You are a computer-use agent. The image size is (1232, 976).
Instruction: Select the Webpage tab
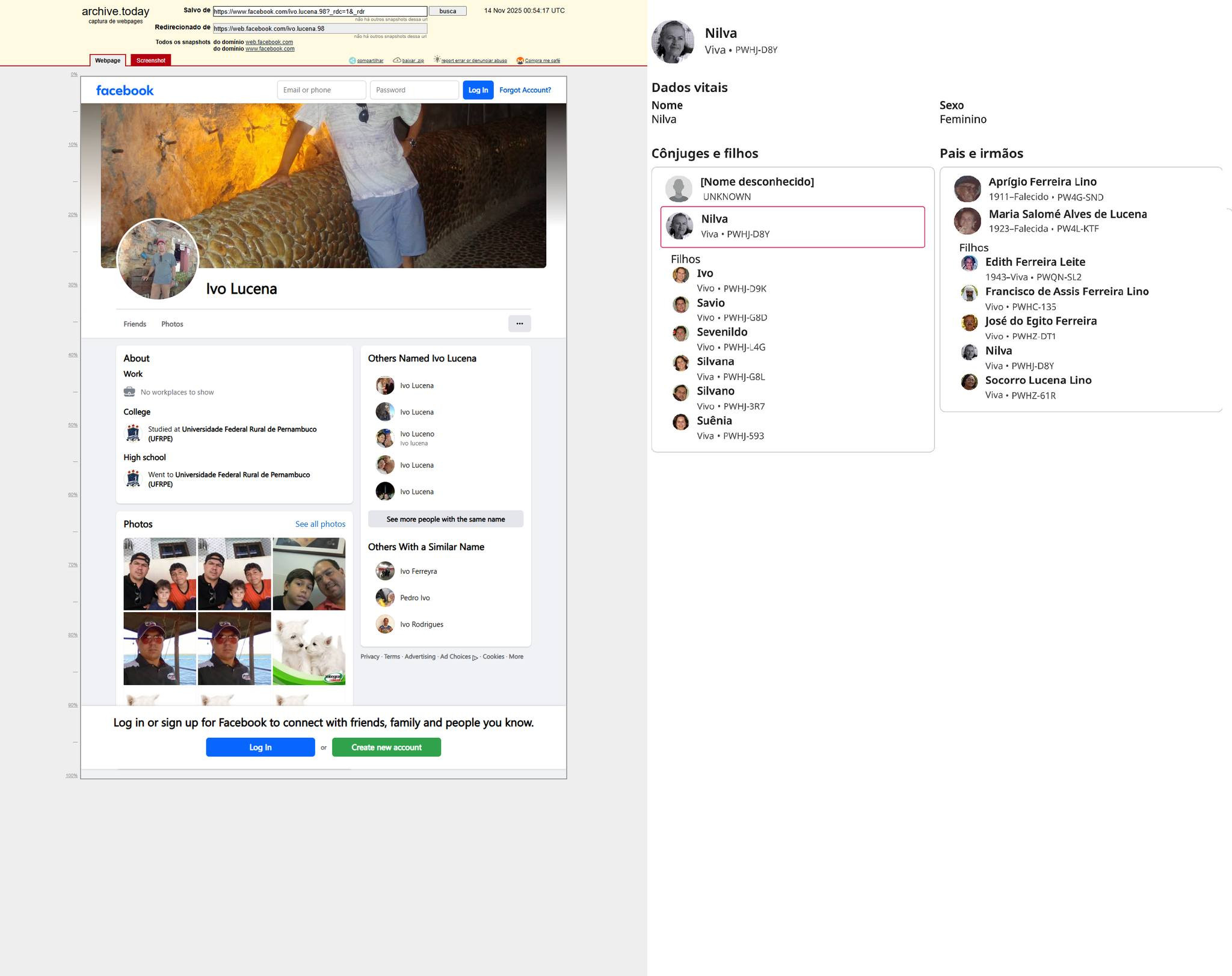(108, 61)
